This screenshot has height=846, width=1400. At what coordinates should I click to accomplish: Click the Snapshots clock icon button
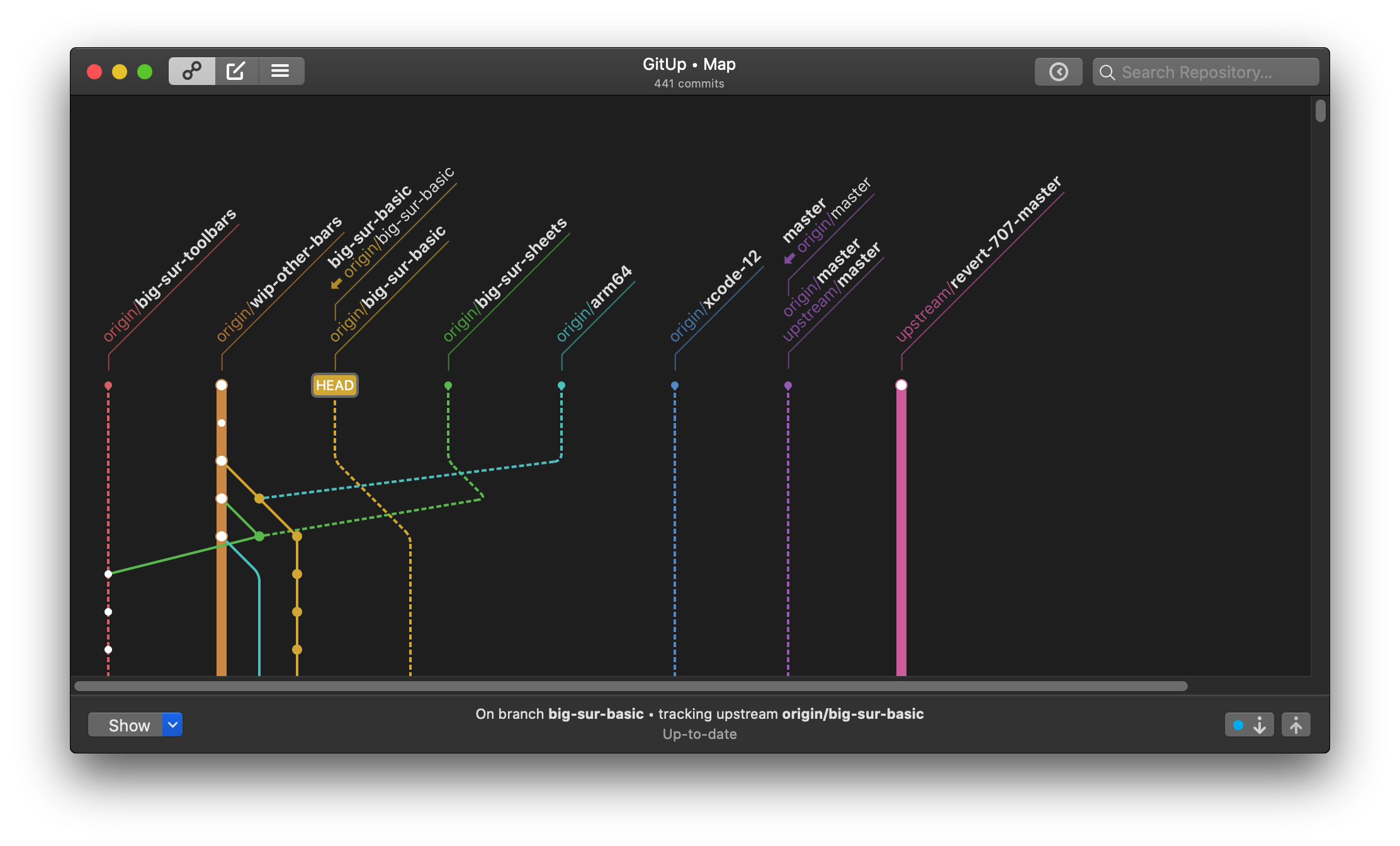pos(1058,72)
